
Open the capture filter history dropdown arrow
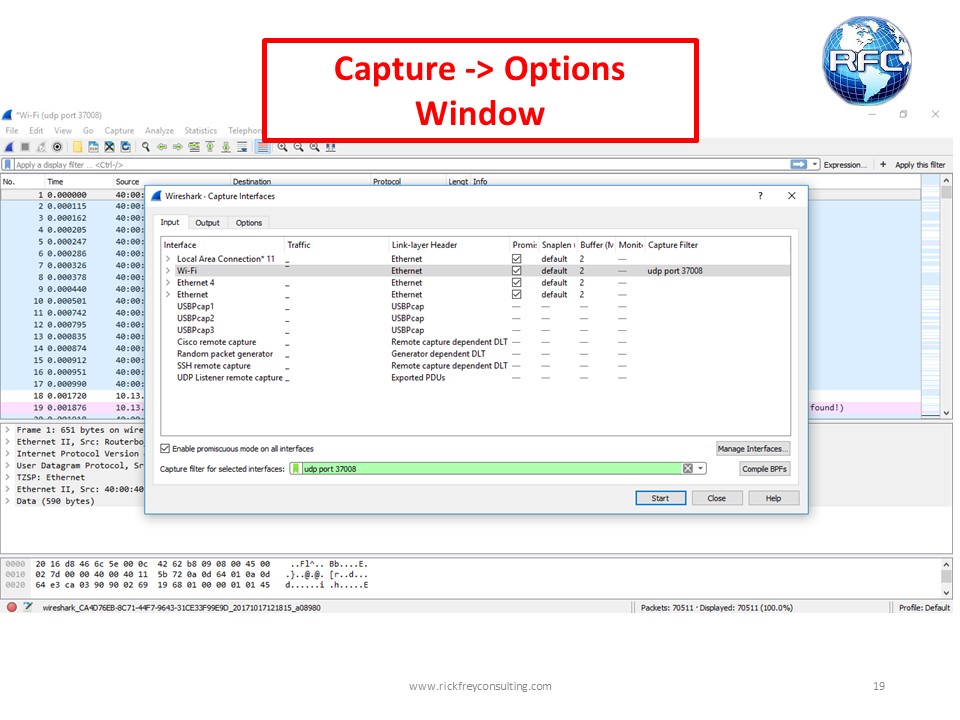[x=700, y=469]
